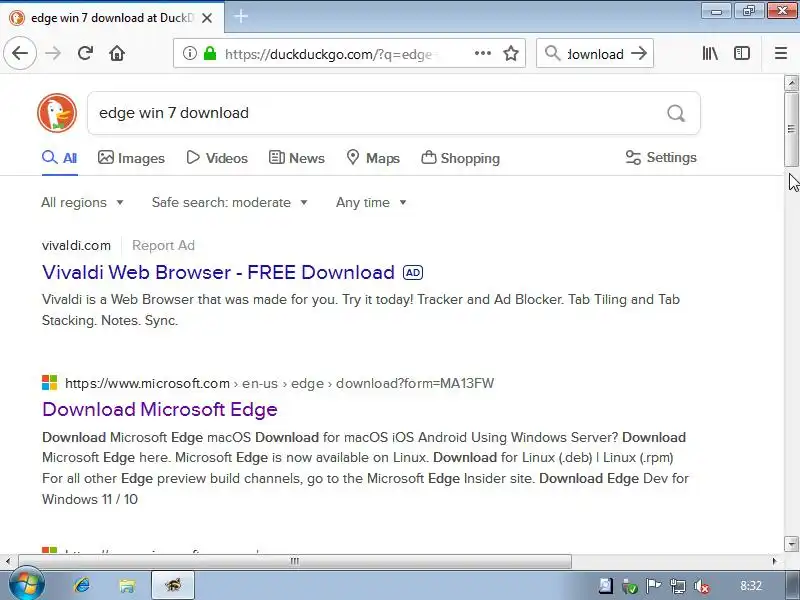Reload the current page
Screen dimensions: 800x600
[x=85, y=53]
